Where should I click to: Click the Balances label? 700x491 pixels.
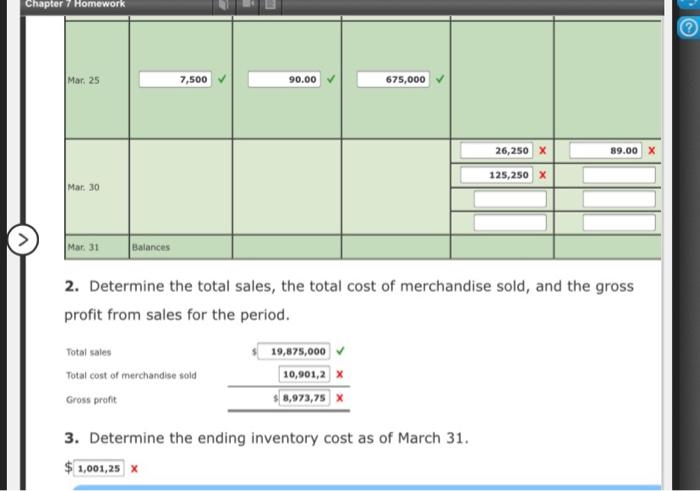pos(151,247)
